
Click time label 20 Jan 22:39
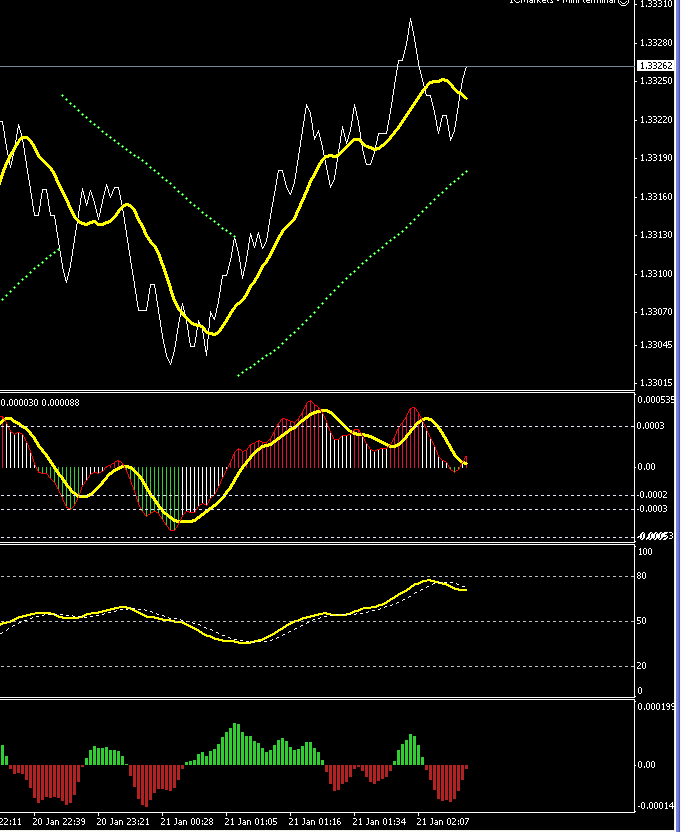pos(59,822)
